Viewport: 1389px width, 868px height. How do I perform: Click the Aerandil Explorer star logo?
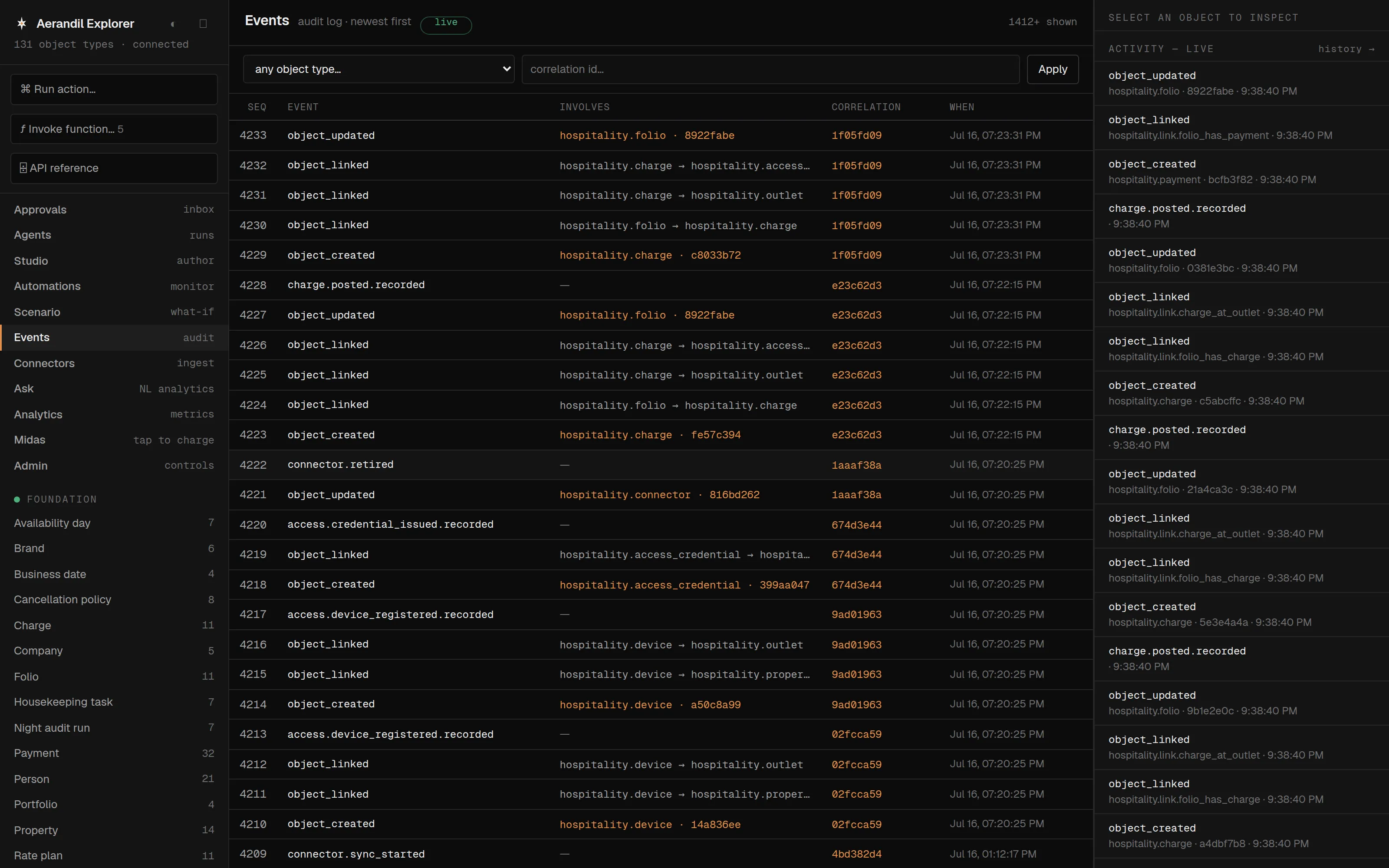pos(22,23)
